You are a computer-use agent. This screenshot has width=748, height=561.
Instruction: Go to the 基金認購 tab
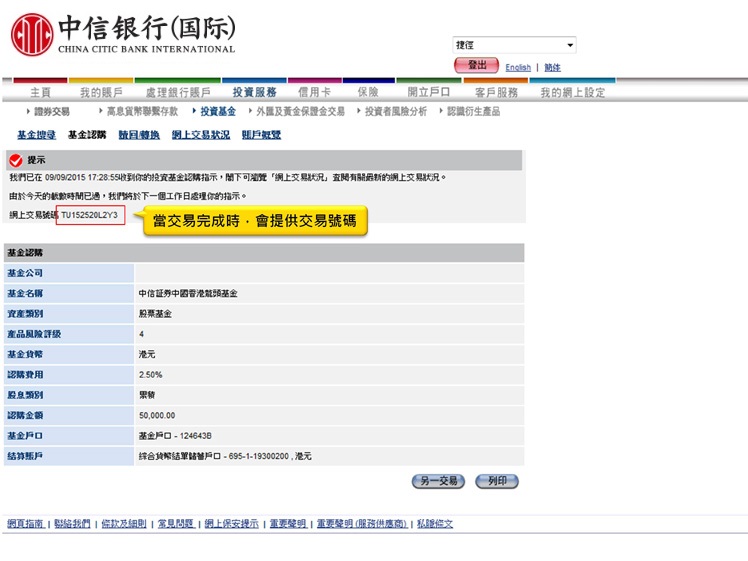(x=87, y=135)
